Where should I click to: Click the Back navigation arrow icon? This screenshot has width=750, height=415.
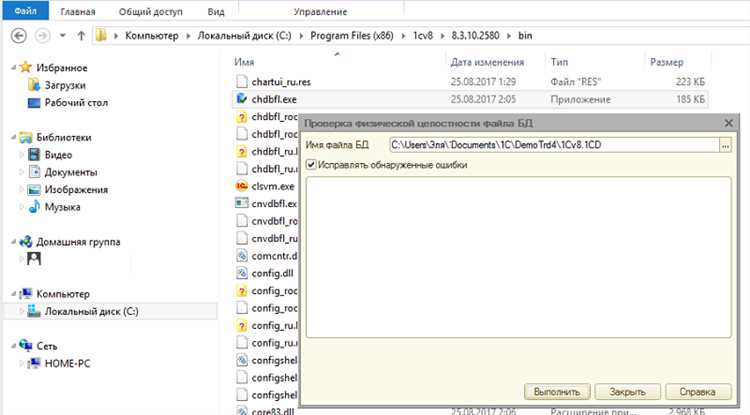coord(19,36)
